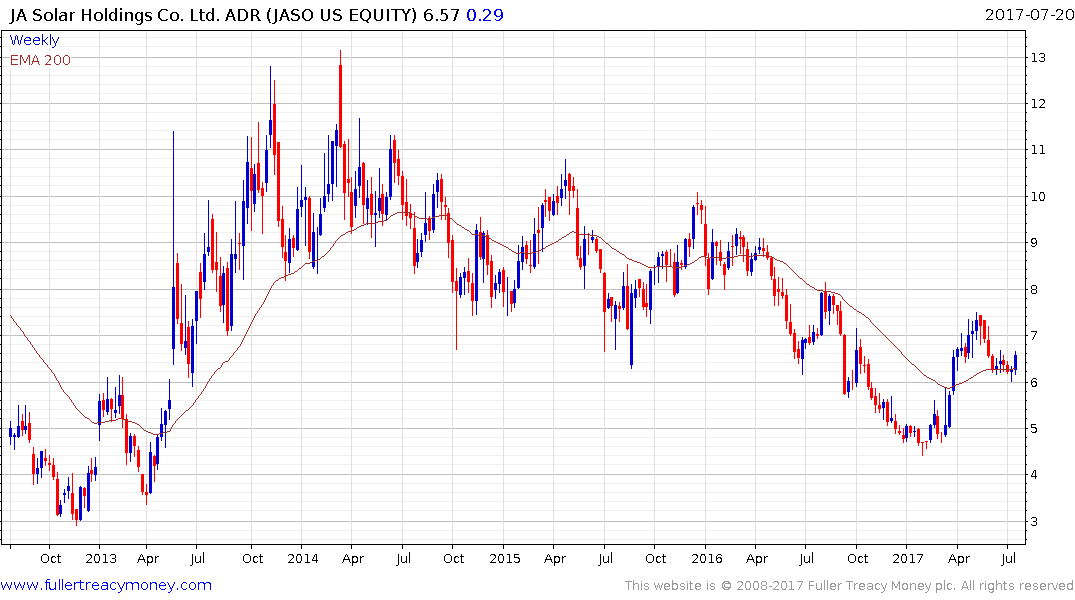
Task: Open the www.fullertreacymoney.com link
Action: [x=106, y=585]
